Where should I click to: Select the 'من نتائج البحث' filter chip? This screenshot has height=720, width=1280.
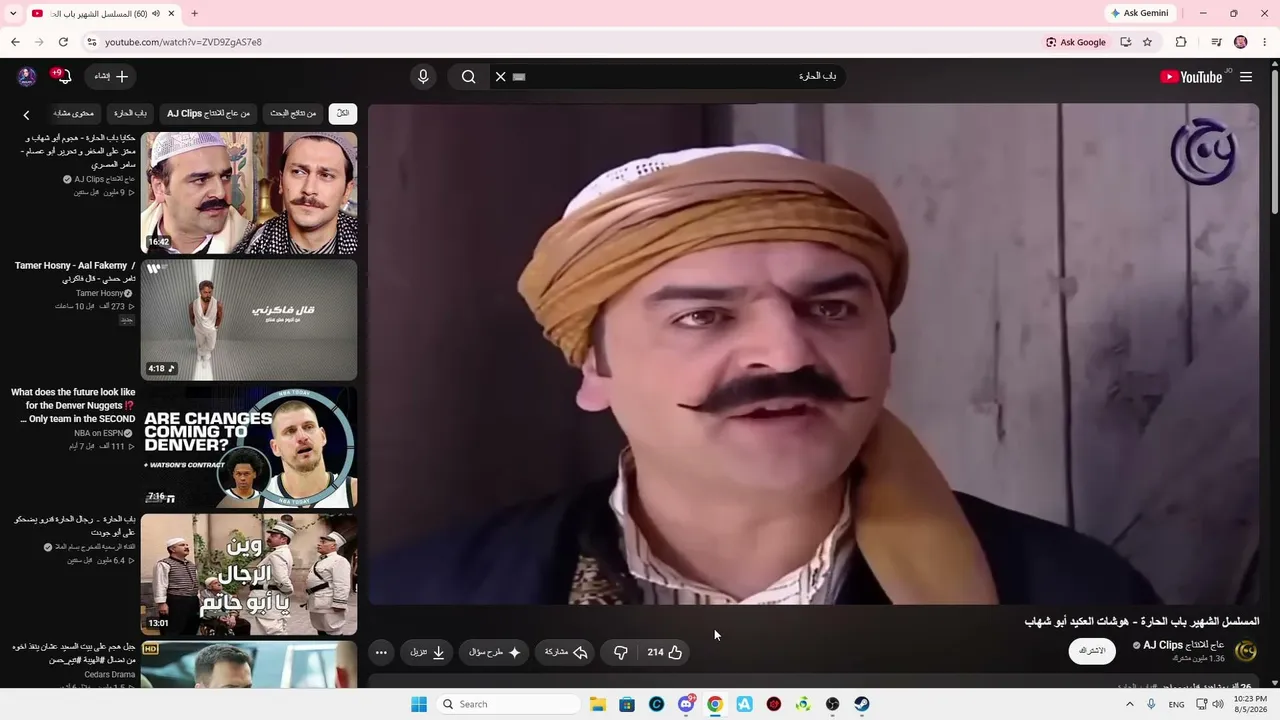point(293,114)
